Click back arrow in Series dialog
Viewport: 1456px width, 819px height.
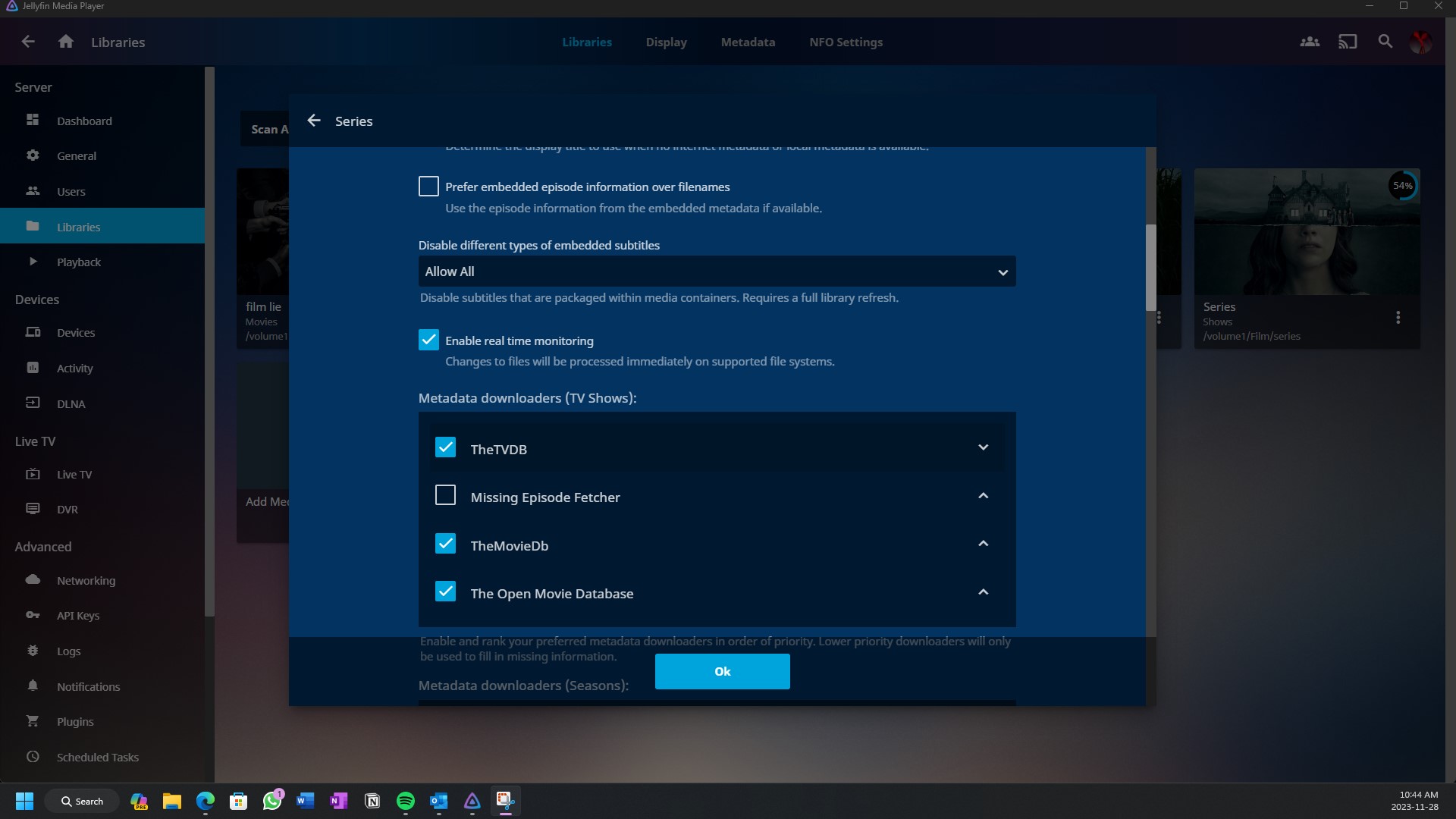pyautogui.click(x=314, y=121)
